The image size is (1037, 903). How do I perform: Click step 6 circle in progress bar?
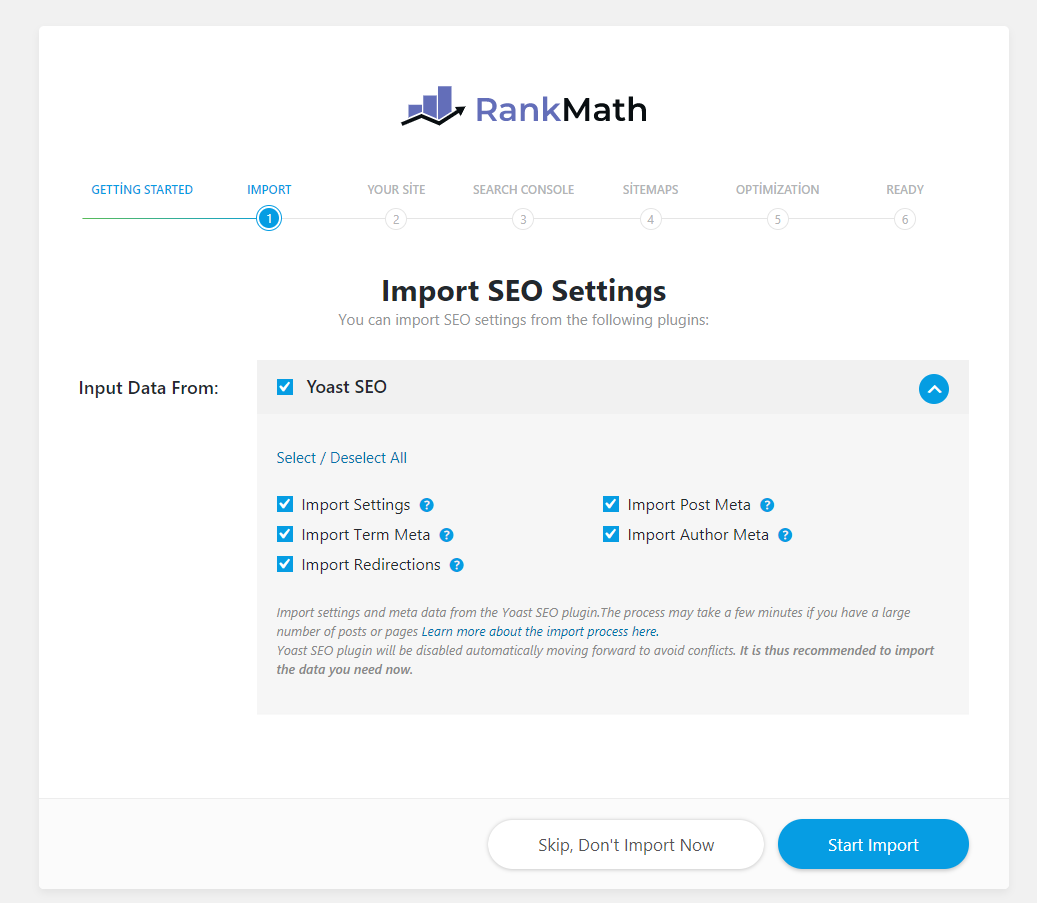click(905, 219)
